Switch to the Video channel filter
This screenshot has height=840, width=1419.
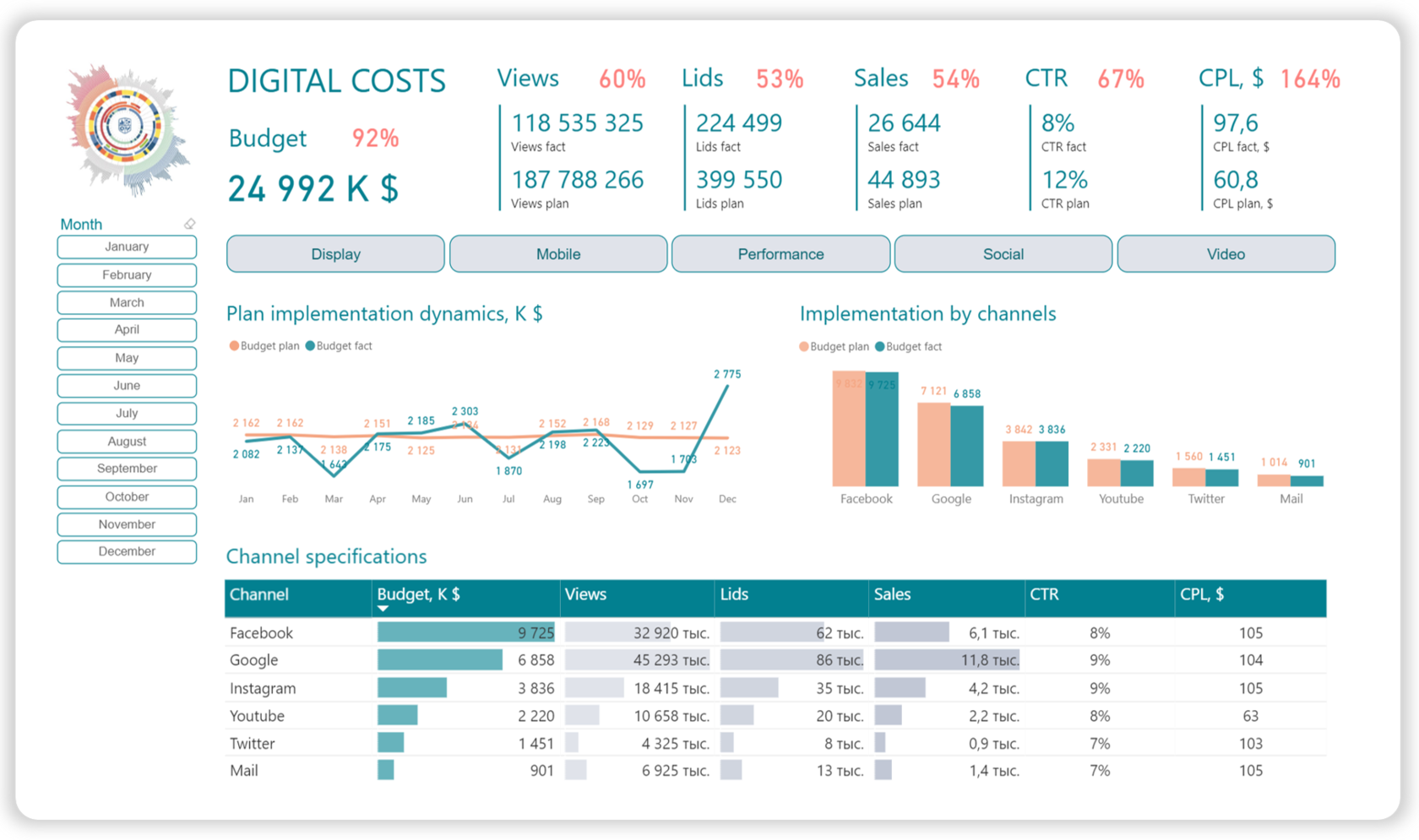pos(1226,253)
